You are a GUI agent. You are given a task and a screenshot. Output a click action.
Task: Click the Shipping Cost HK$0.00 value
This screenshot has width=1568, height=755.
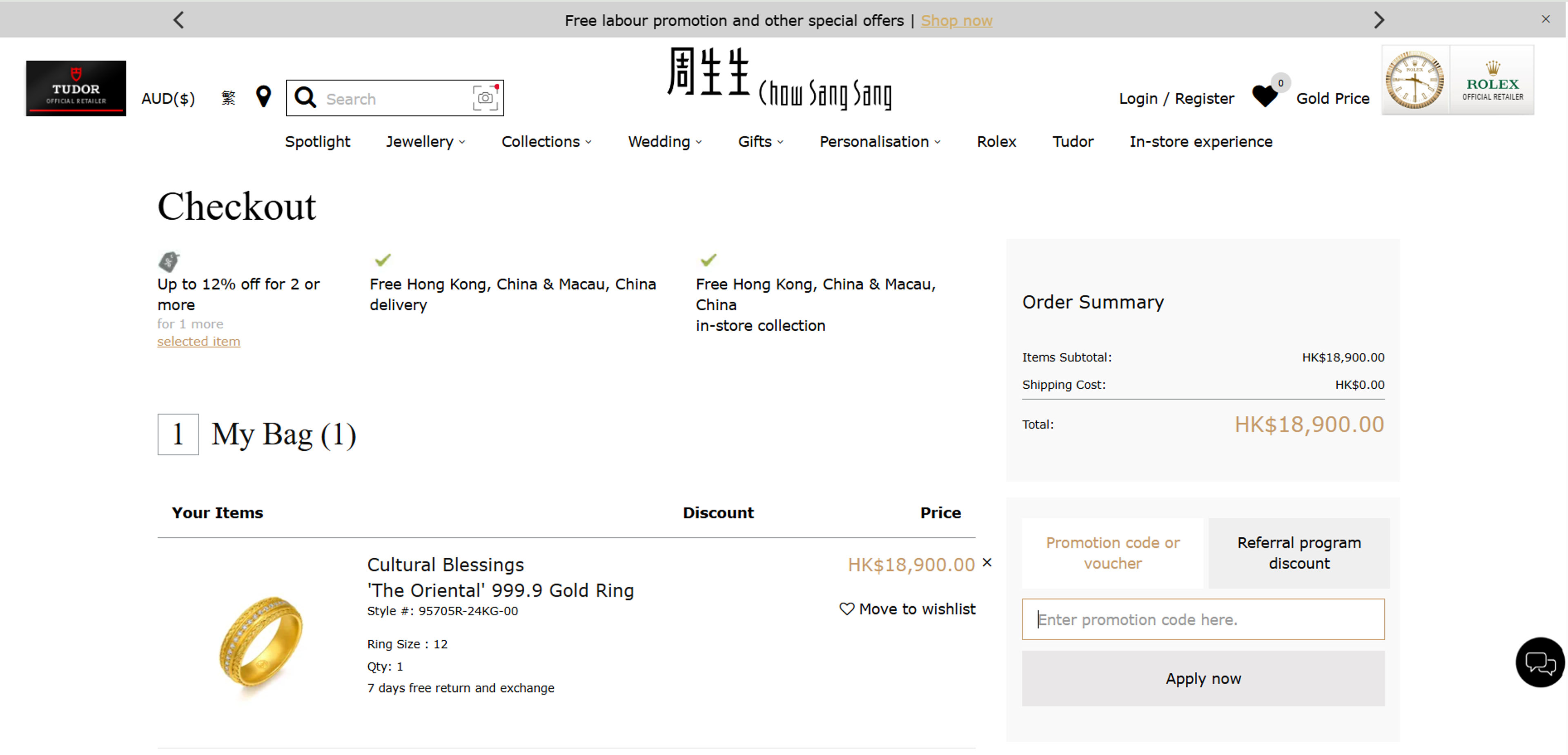click(1359, 385)
